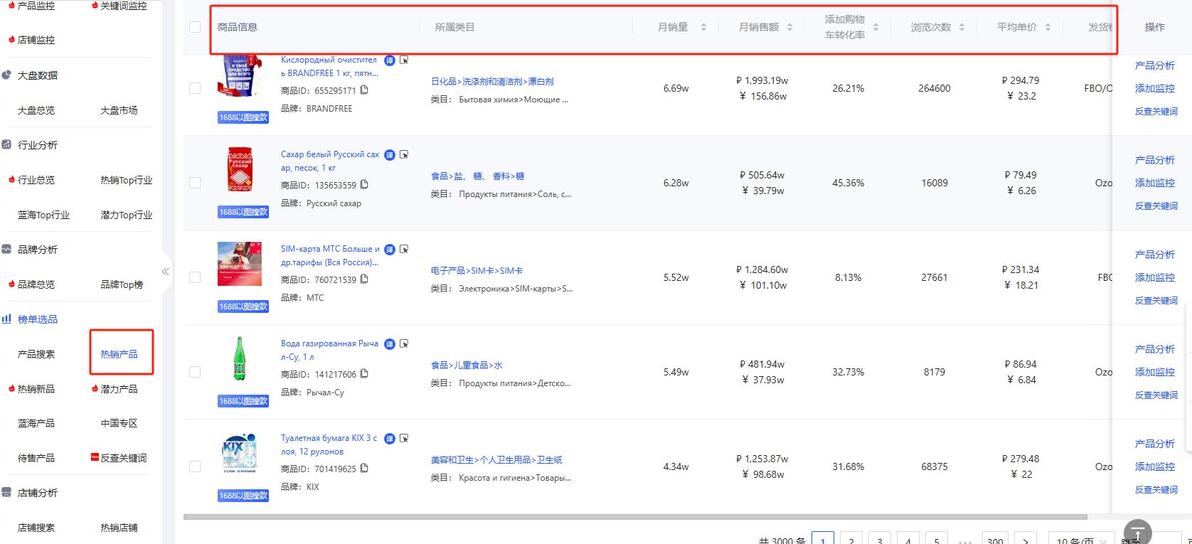Click 产品分析 link for Сахар белый row
The height and width of the screenshot is (544, 1192).
point(1155,160)
